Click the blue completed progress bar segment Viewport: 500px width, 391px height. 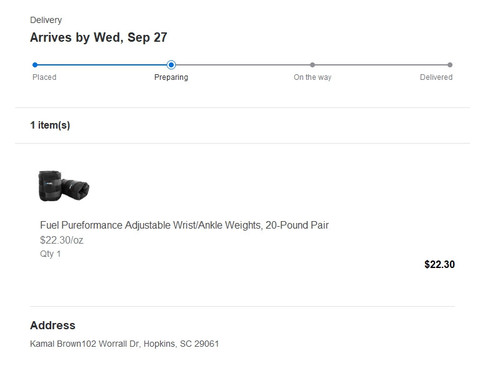[102, 65]
